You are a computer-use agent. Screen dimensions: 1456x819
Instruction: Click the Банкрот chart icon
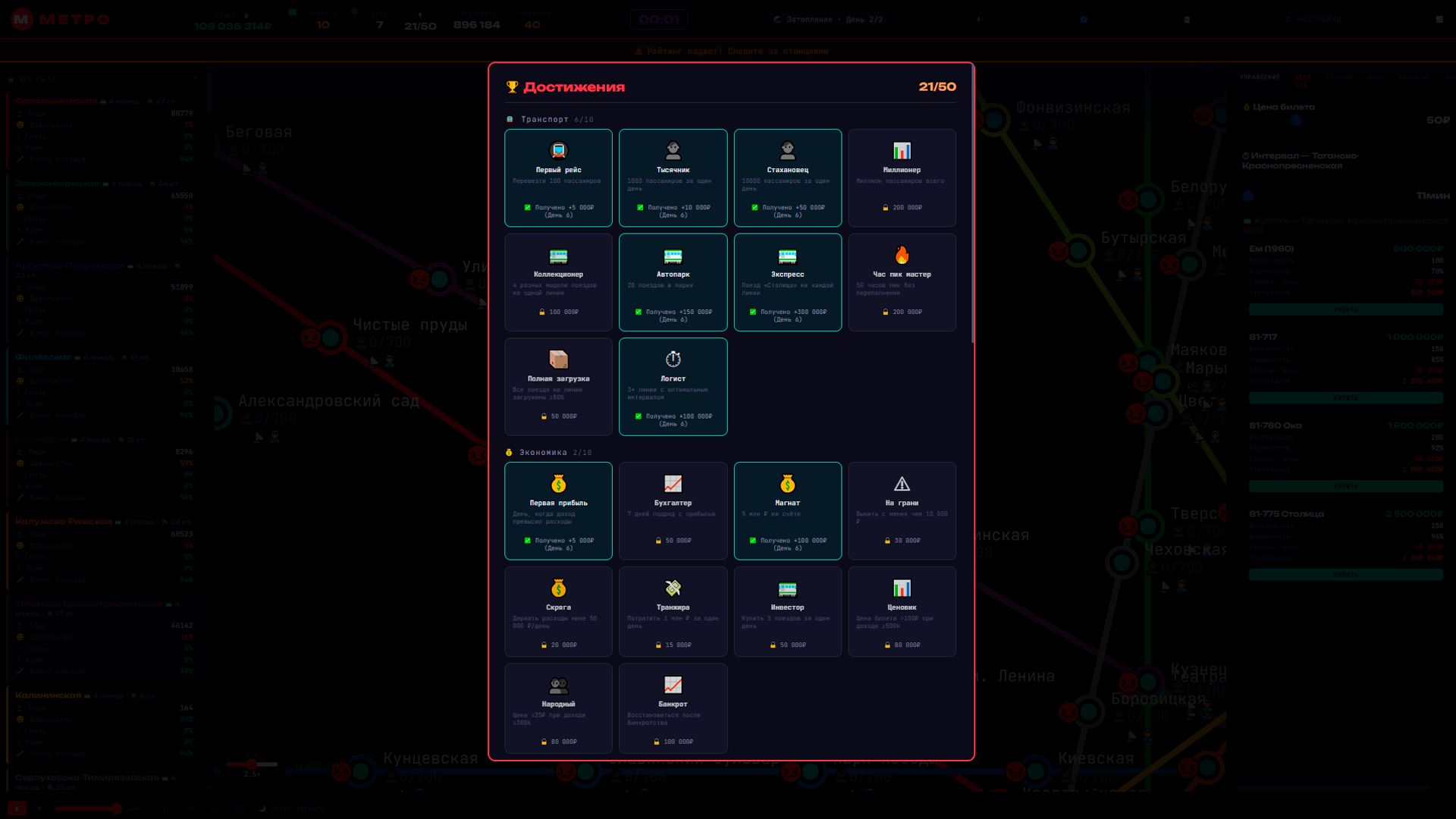[673, 685]
